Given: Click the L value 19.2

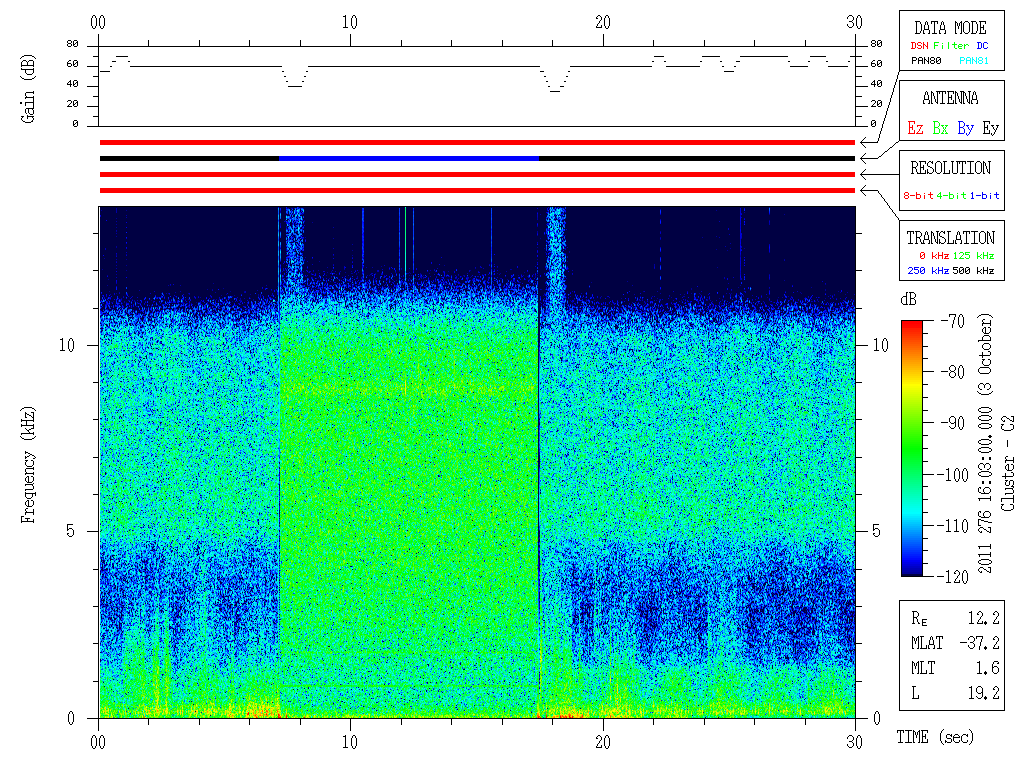Looking at the screenshot, I should pyautogui.click(x=984, y=693).
